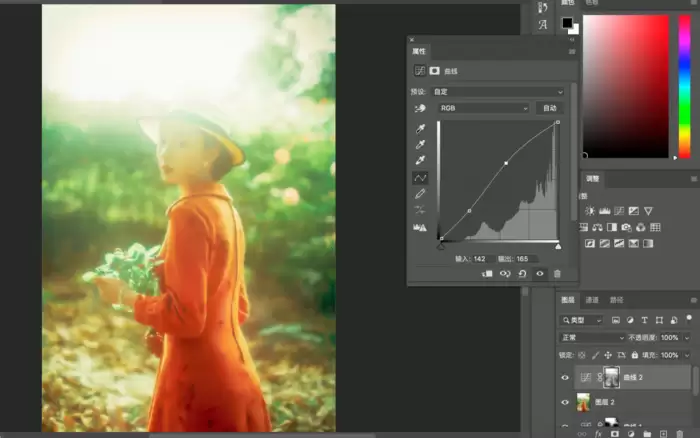The height and width of the screenshot is (438, 700).
Task: Open the preset dropdown showing 自定
Action: [x=498, y=92]
